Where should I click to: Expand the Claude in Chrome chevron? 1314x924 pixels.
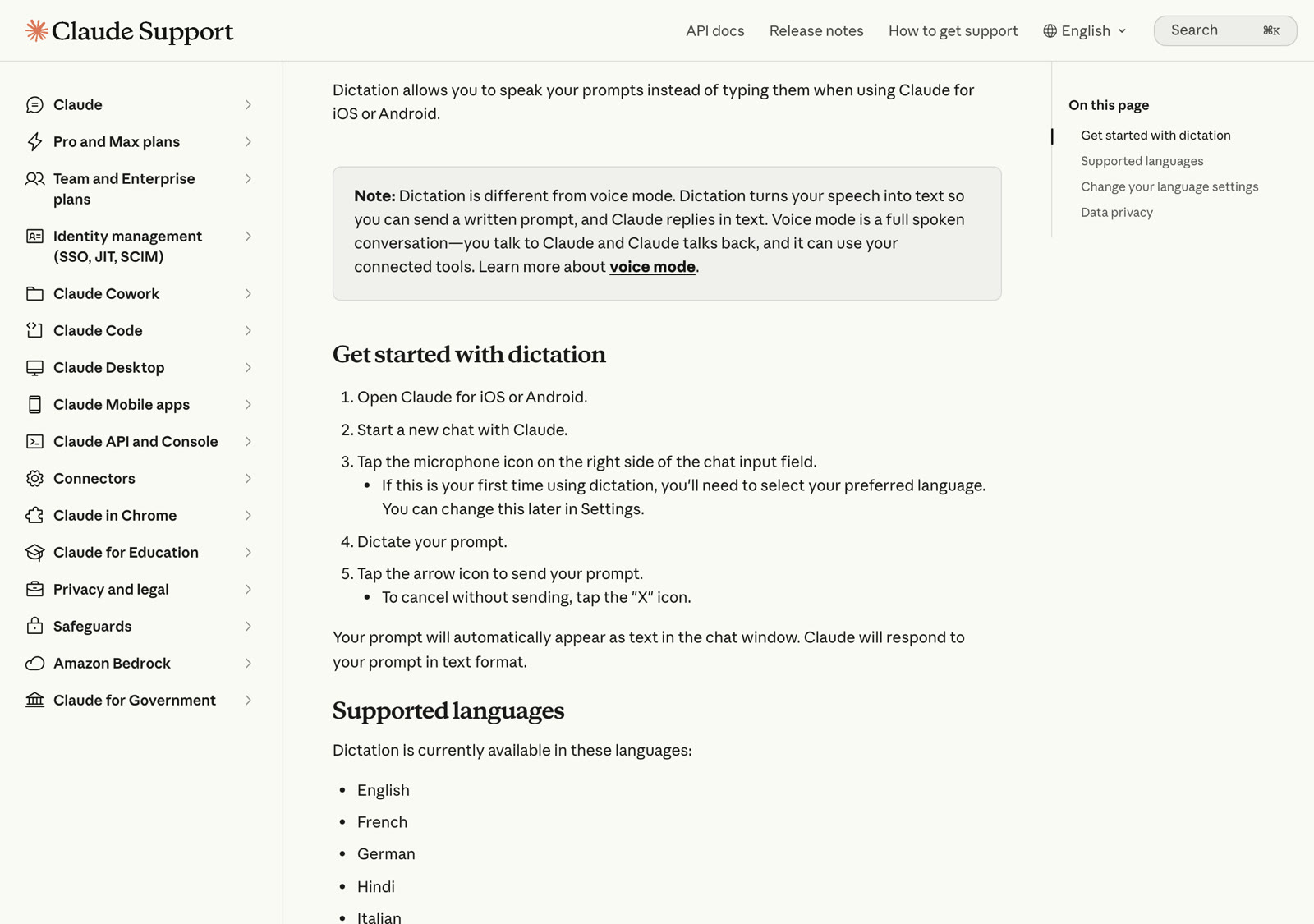(x=248, y=515)
